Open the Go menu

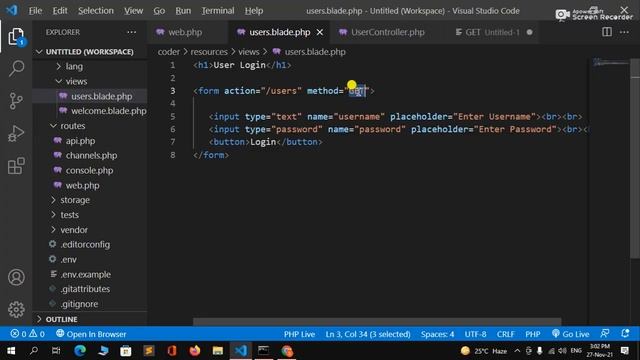[159, 11]
